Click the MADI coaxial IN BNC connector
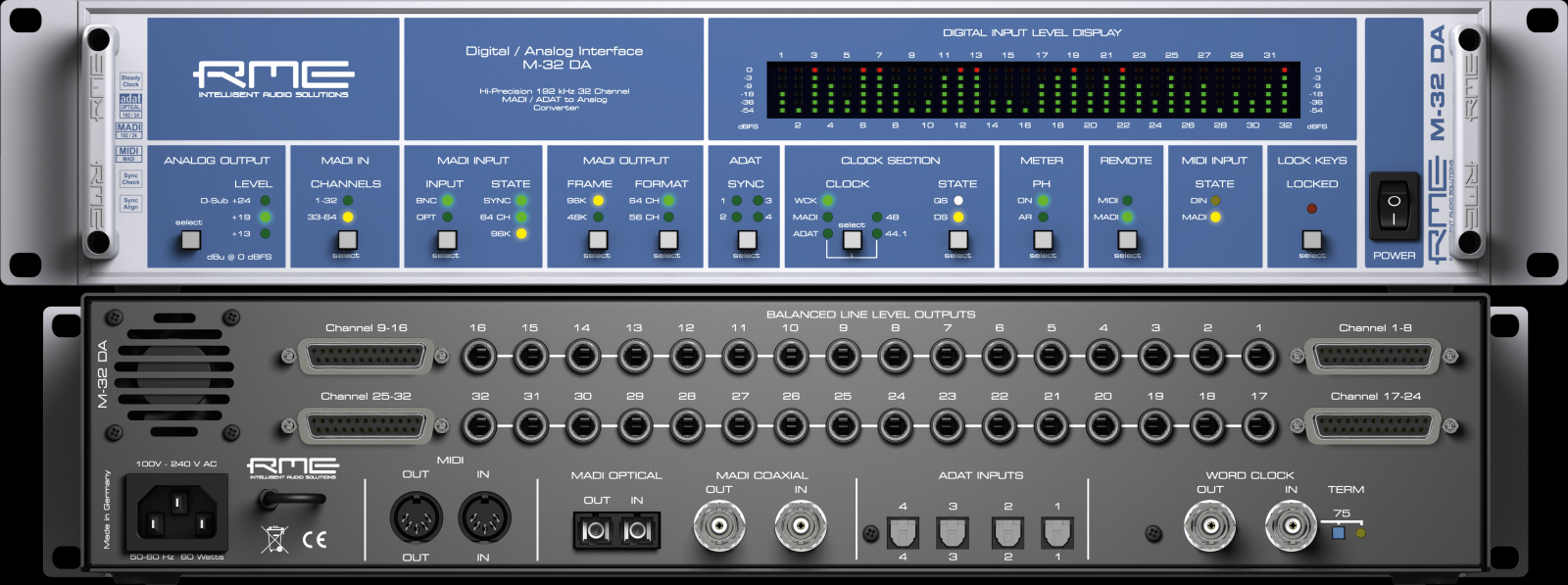Viewport: 1568px width, 585px height. [801, 526]
